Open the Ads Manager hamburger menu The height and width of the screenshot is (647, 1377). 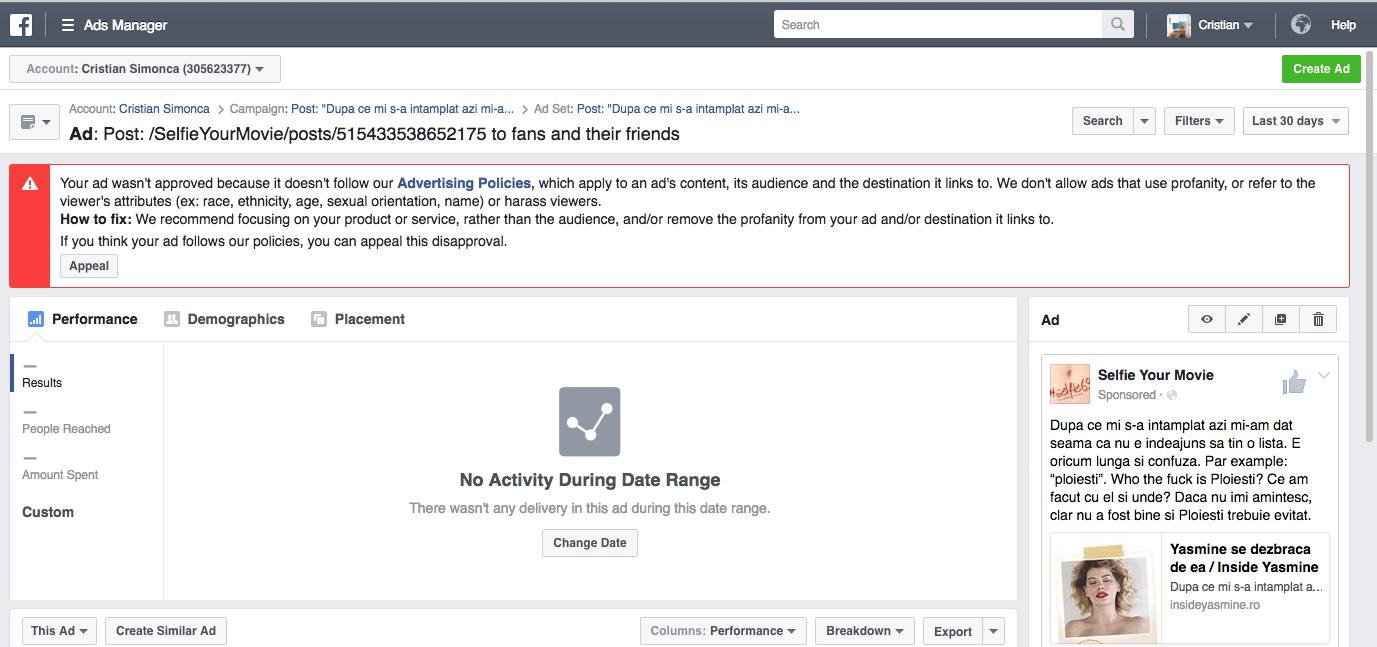coord(68,25)
